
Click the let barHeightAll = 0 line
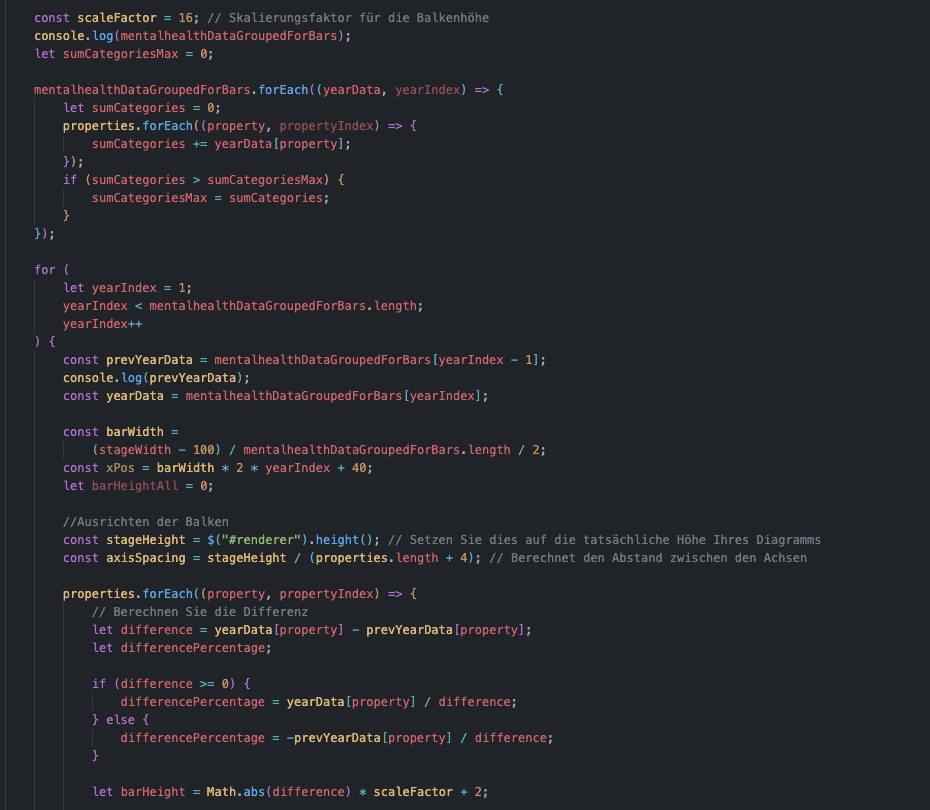point(138,486)
